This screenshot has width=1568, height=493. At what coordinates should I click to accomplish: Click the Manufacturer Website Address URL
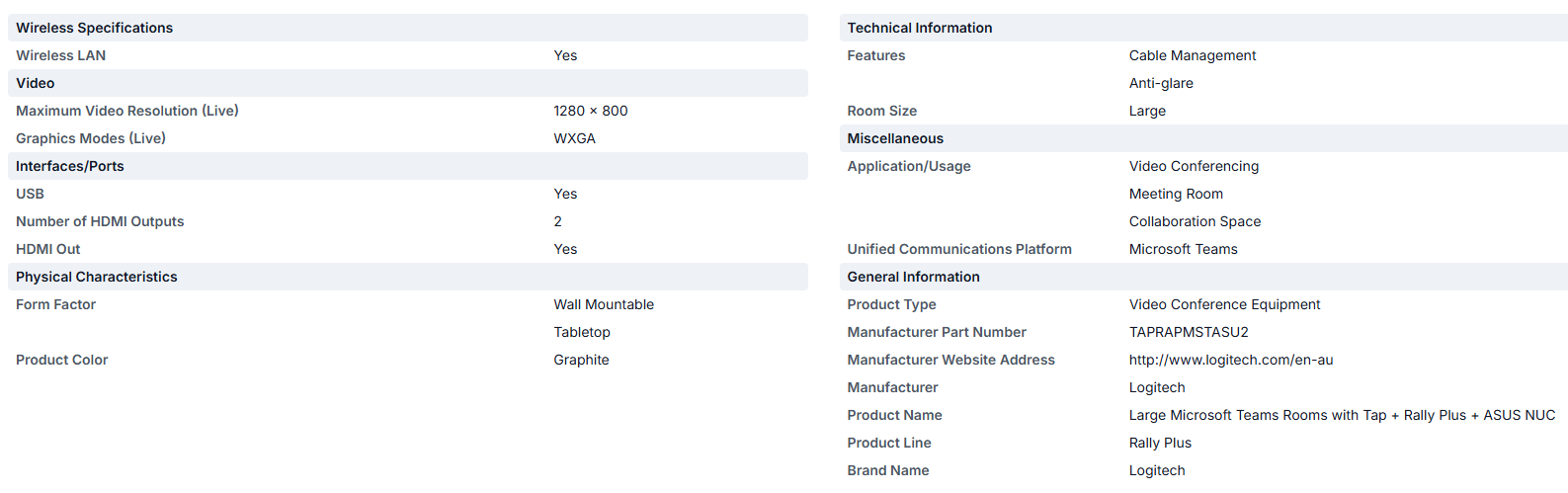tap(1230, 360)
